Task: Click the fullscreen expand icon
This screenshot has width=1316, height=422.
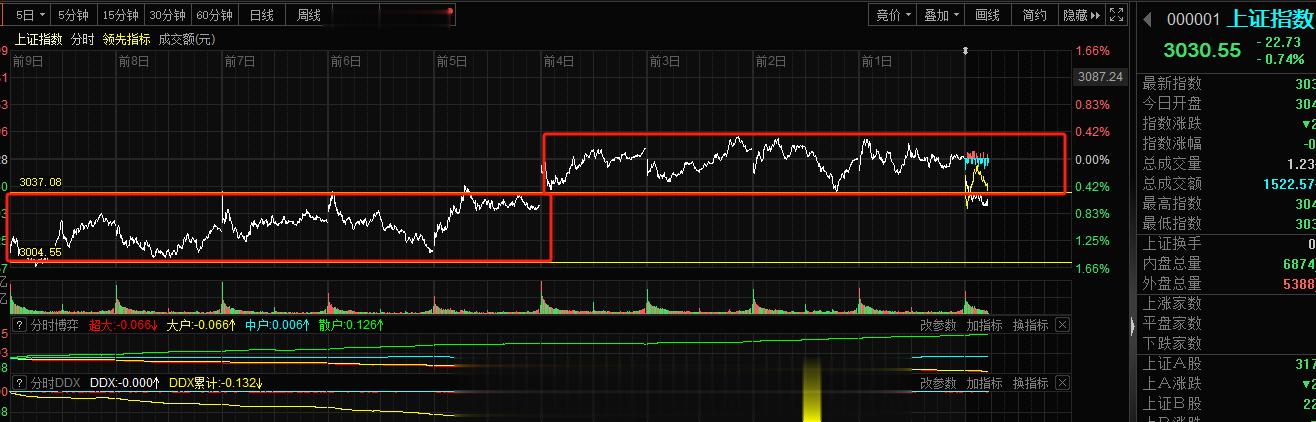Action: coord(1116,15)
